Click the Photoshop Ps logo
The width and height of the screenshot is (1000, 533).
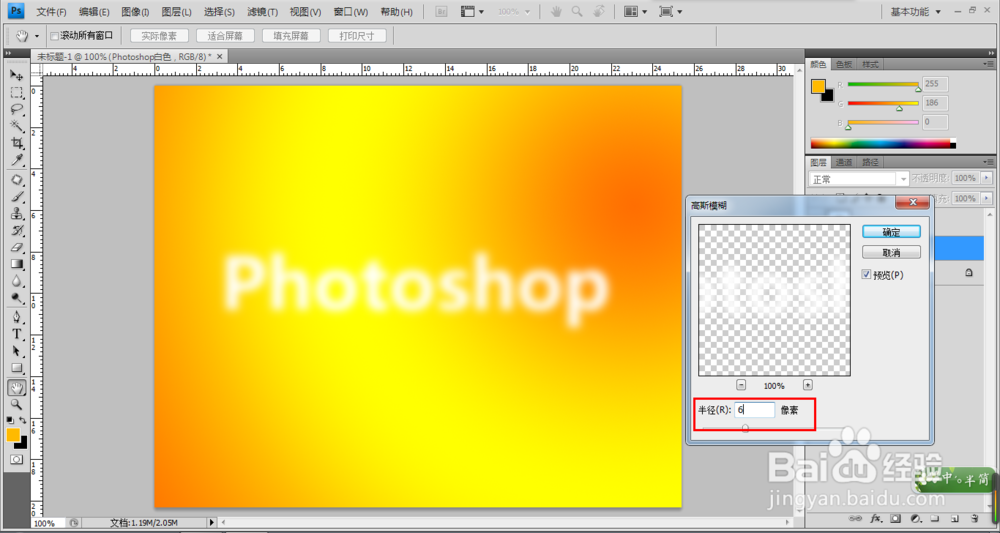coord(17,10)
